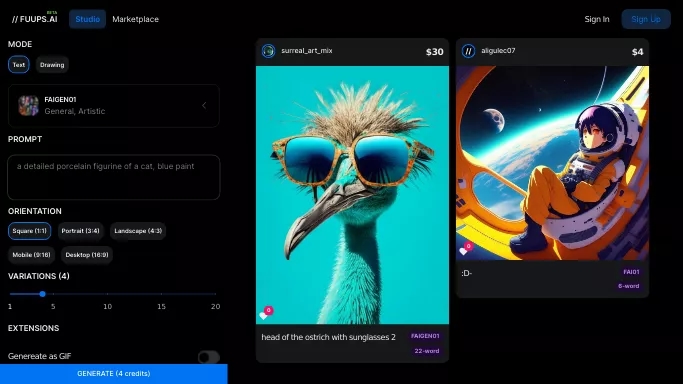Choose Square (1:1) orientation
683x384 pixels.
[x=29, y=231]
